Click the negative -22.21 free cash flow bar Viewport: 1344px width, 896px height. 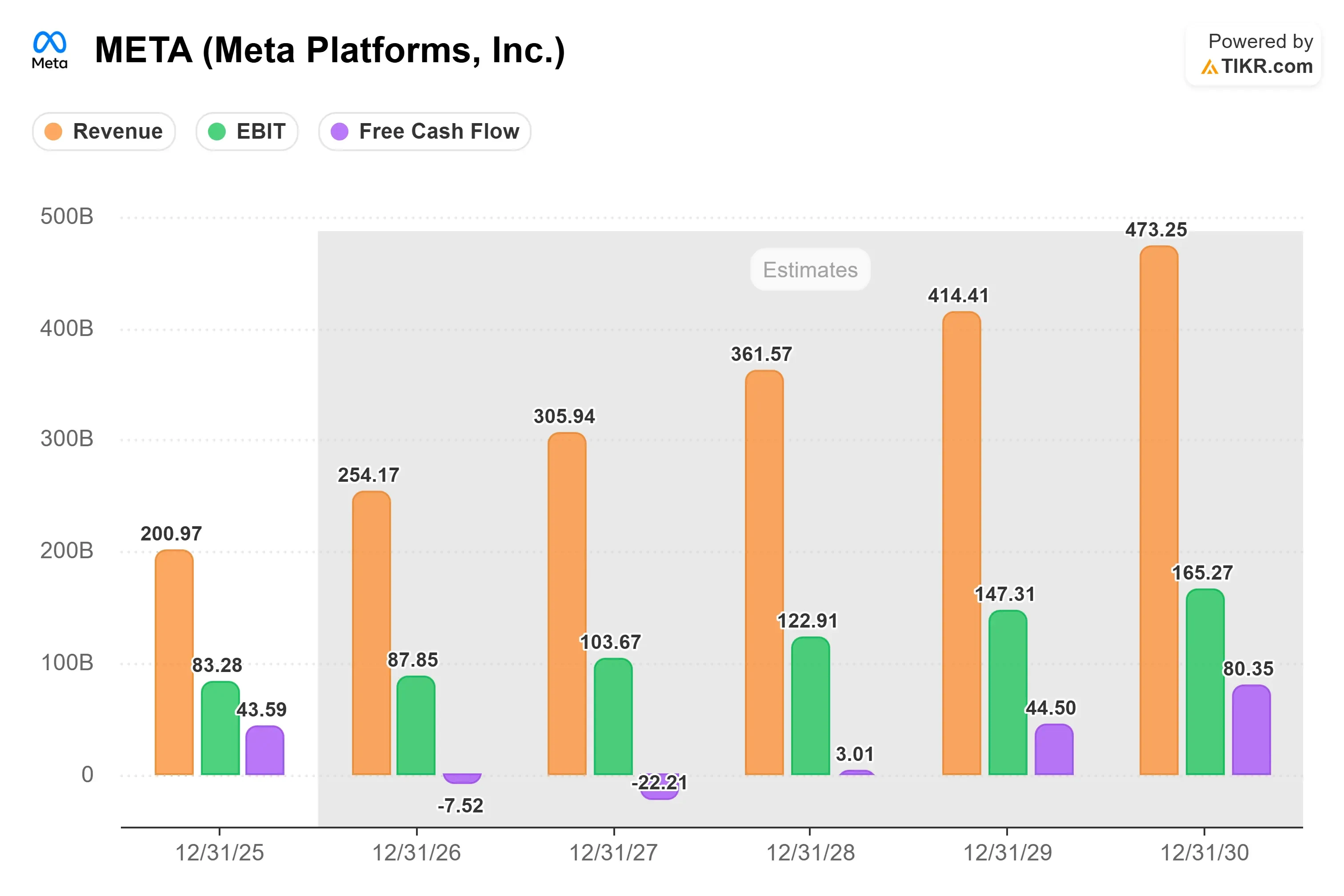[x=660, y=787]
